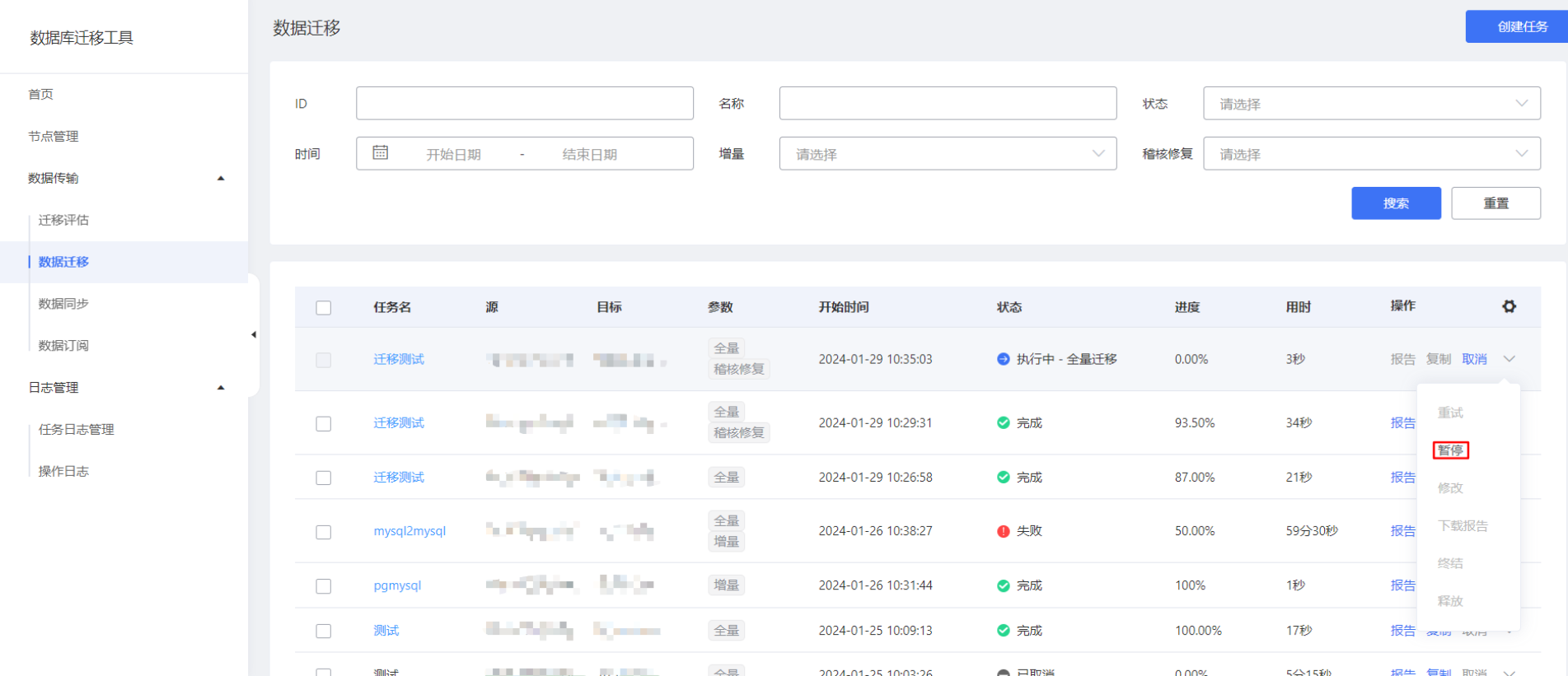Toggle the more-actions chevron on the running task

pos(1509,359)
